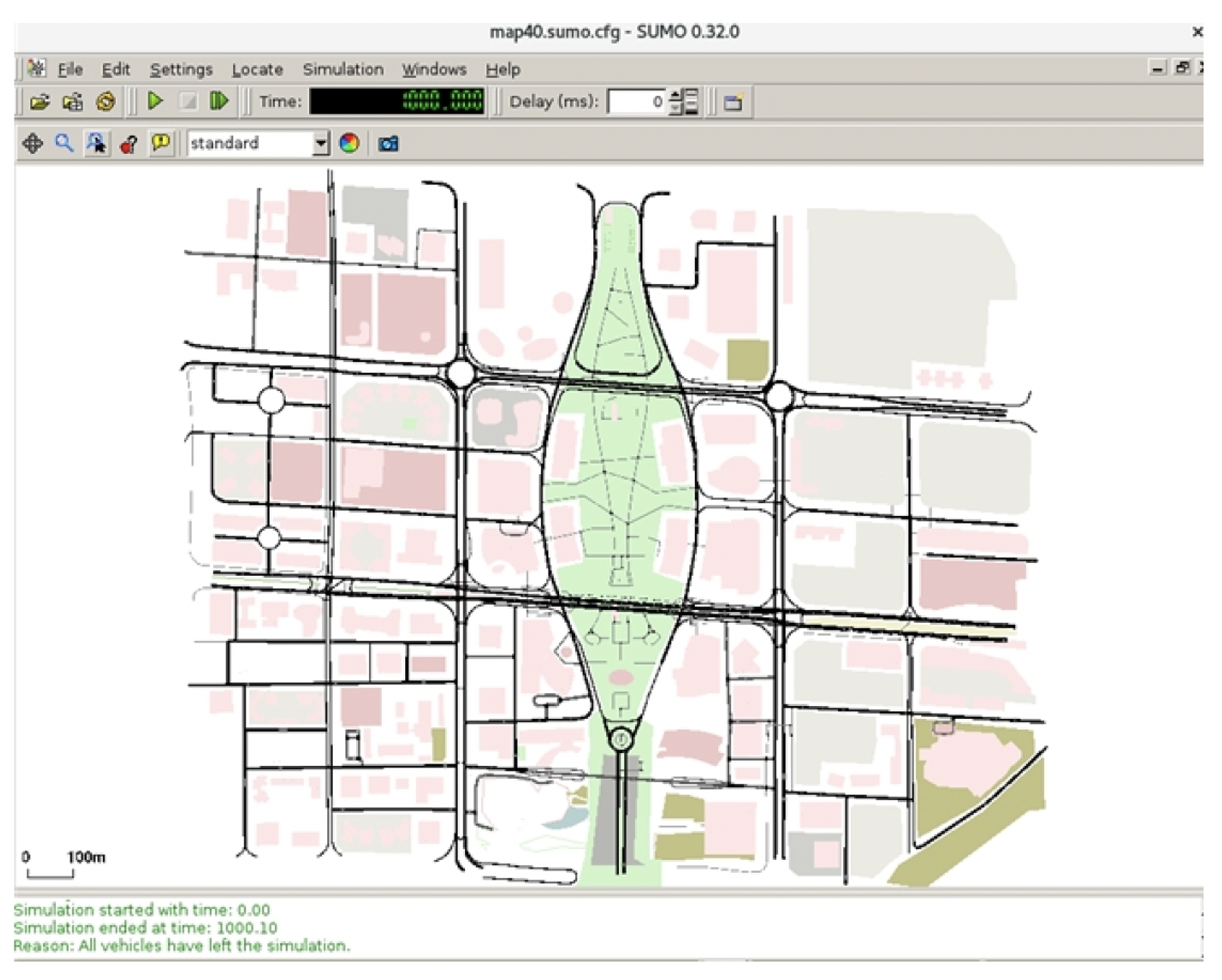Image resolution: width=1222 pixels, height=980 pixels.
Task: Click the Delay (ms) input field
Action: (x=636, y=102)
